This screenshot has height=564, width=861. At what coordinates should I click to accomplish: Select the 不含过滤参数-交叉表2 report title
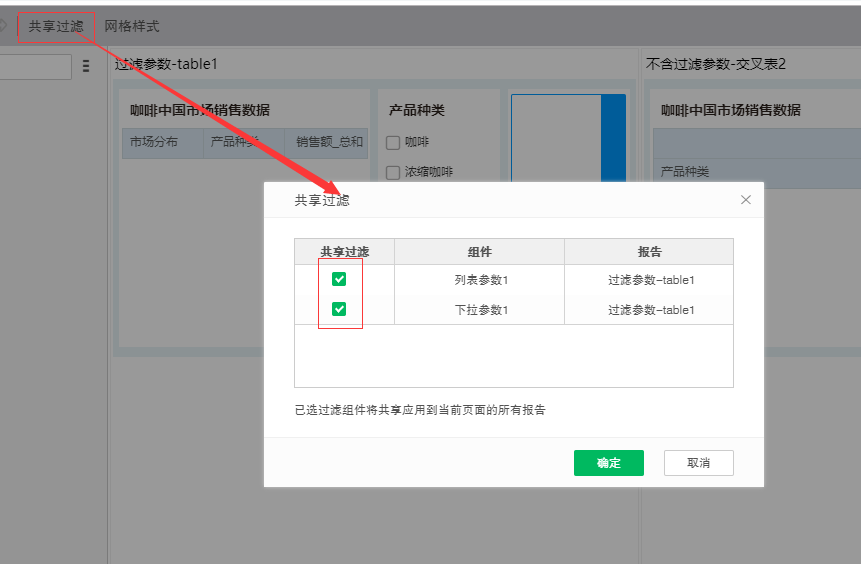tap(716, 64)
